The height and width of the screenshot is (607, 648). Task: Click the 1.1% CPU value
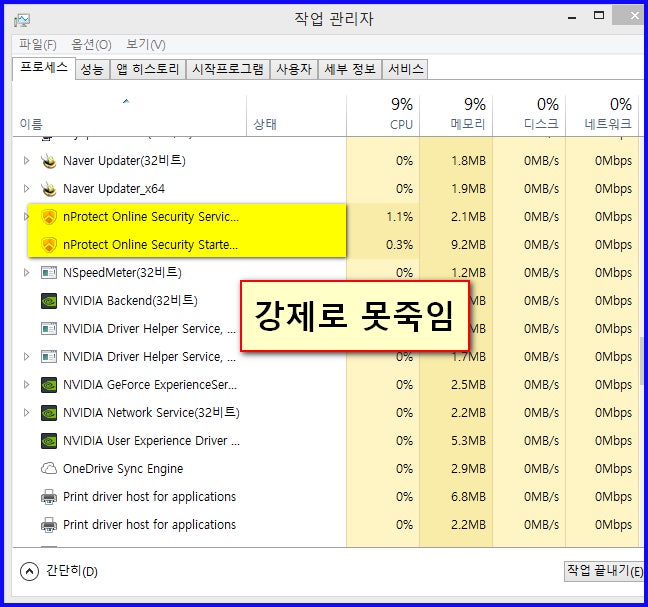(399, 217)
